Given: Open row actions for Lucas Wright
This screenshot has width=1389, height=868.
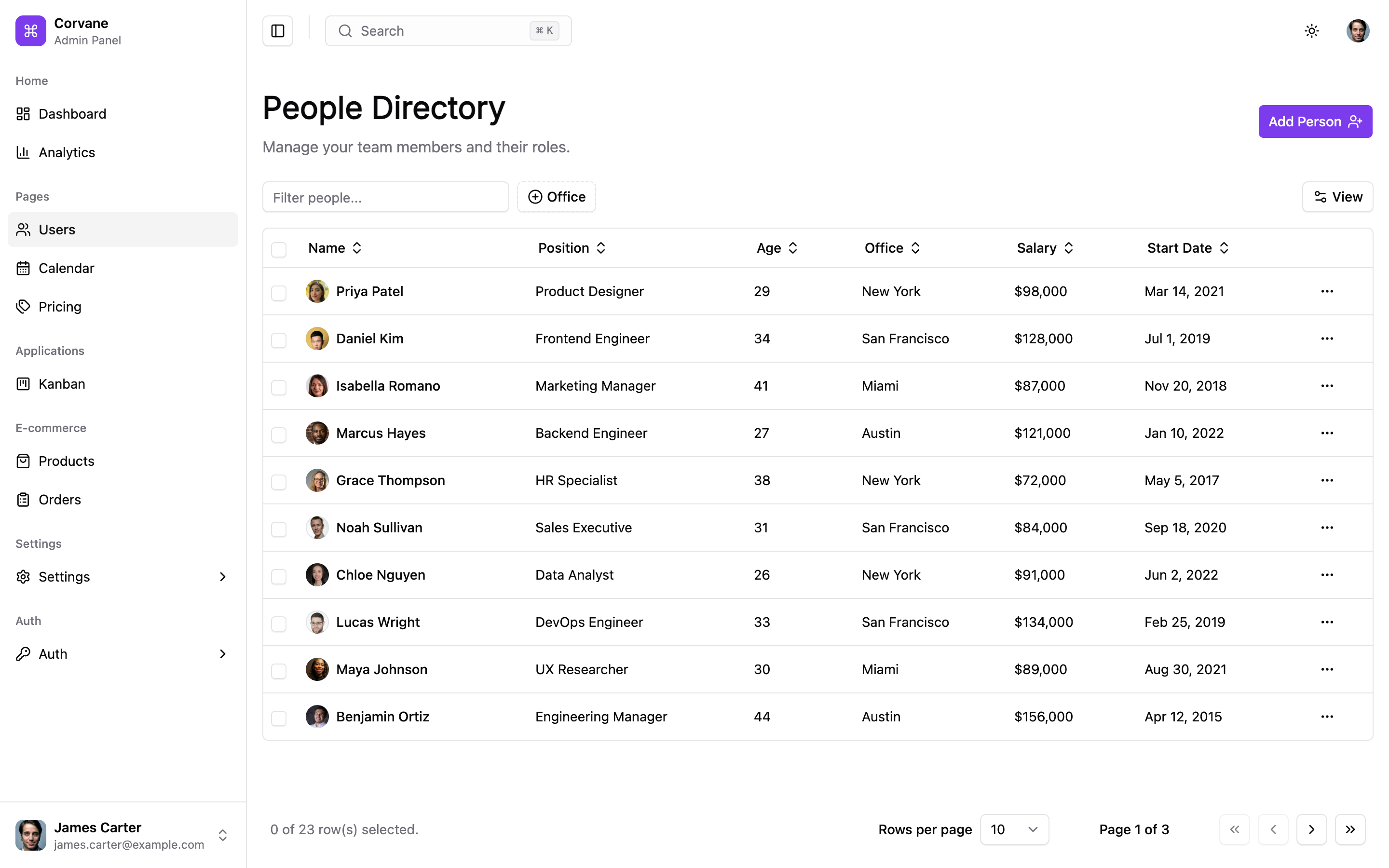Looking at the screenshot, I should point(1327,622).
